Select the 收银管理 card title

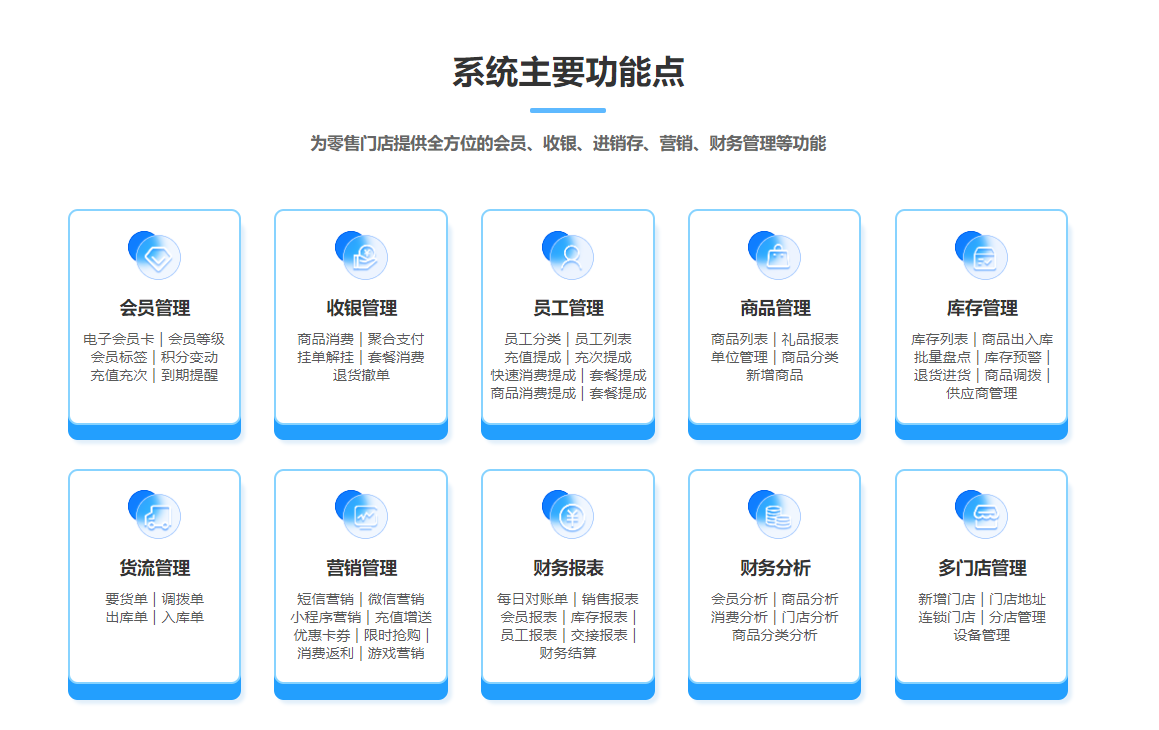[x=361, y=308]
